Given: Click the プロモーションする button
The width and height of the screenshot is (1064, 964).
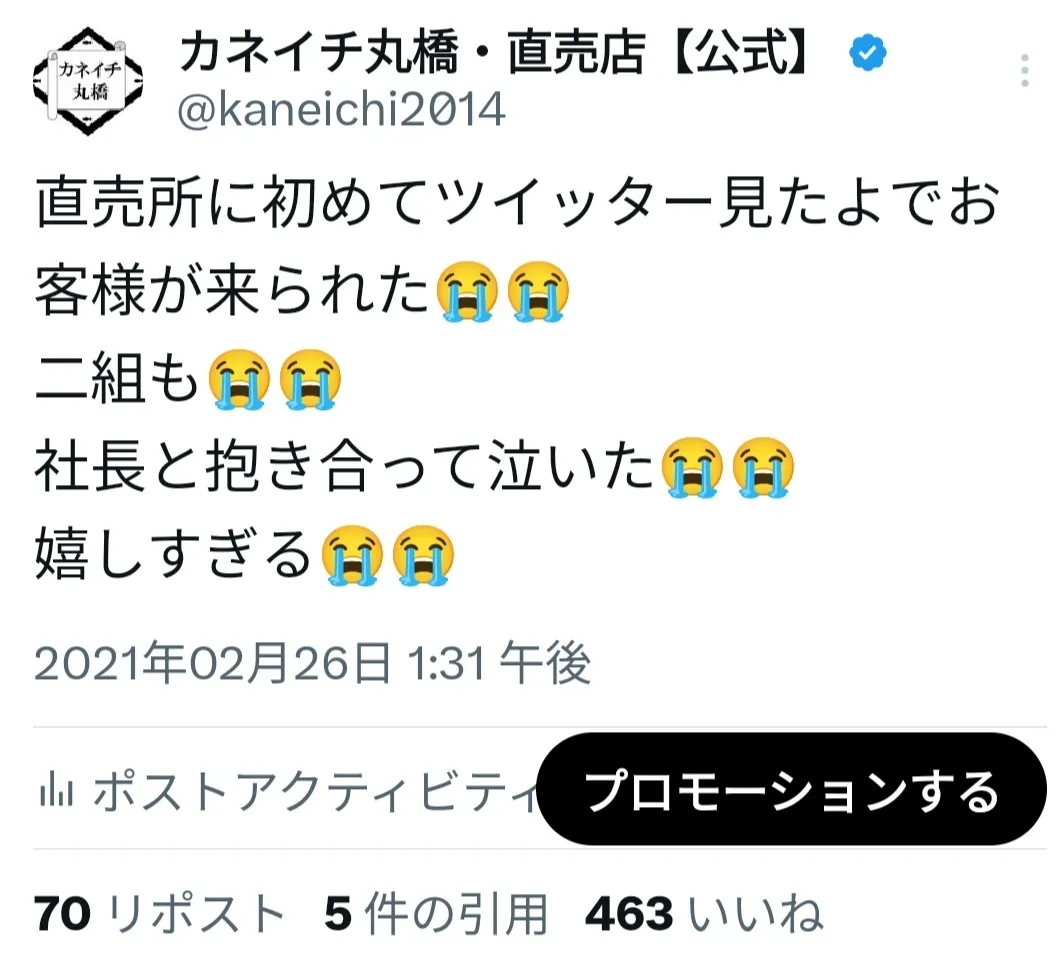Looking at the screenshot, I should click(791, 789).
